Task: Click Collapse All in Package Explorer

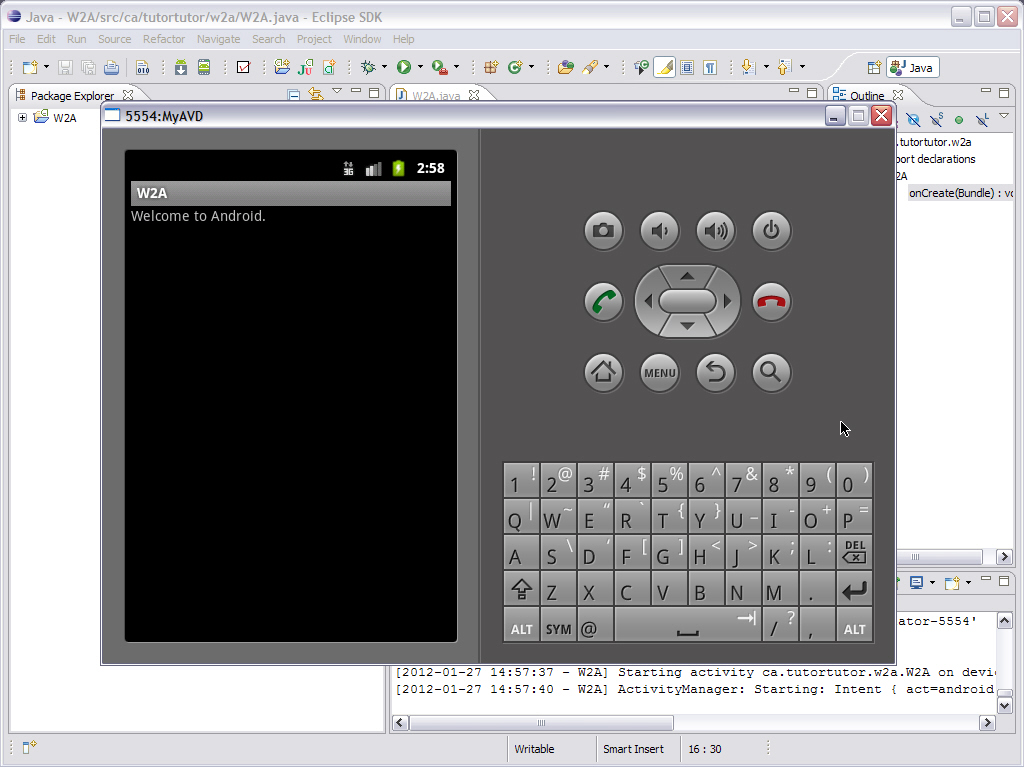Action: coord(294,95)
